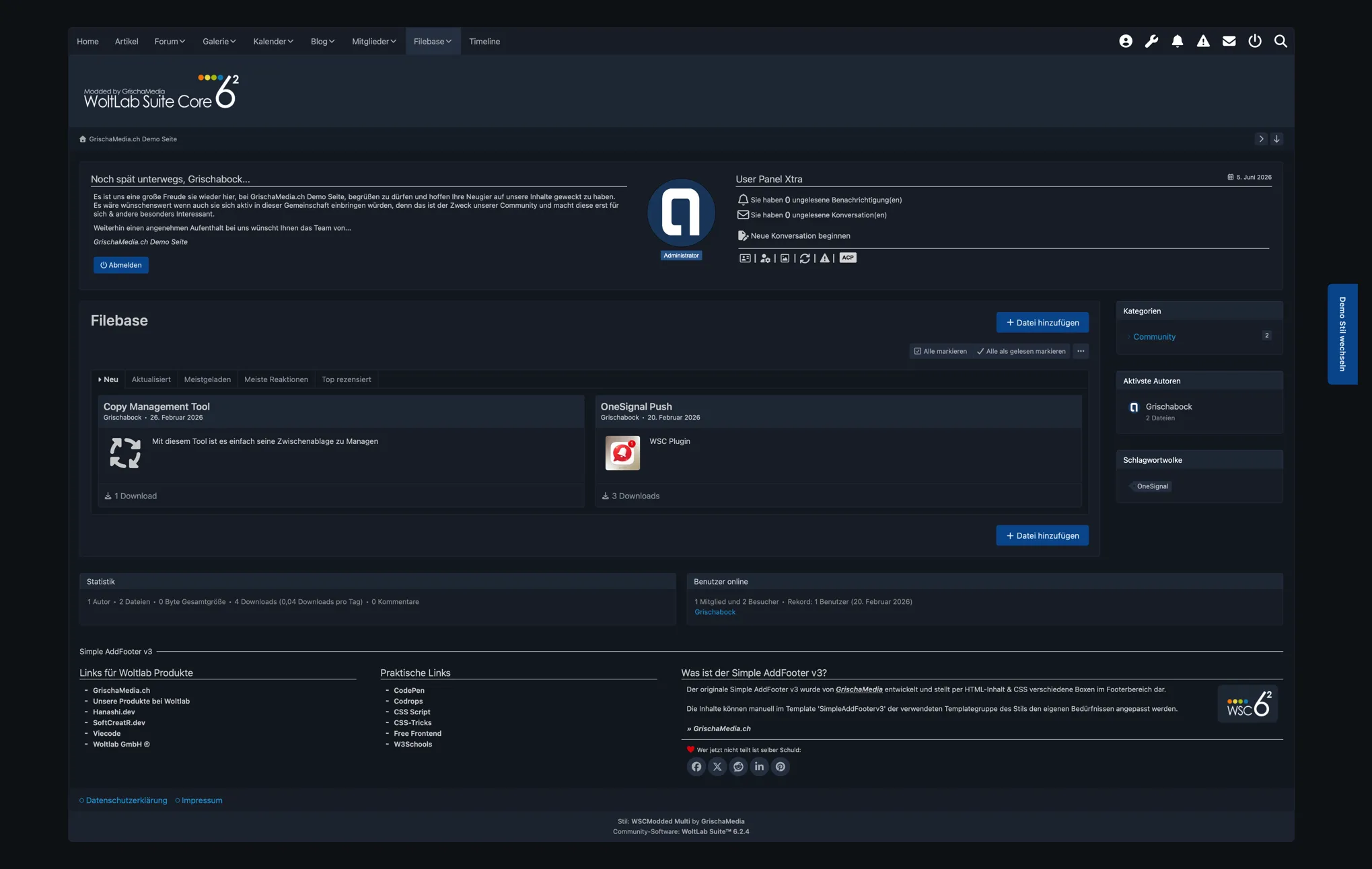The width and height of the screenshot is (1372, 869).
Task: Expand the Blog menu
Action: 322,42
